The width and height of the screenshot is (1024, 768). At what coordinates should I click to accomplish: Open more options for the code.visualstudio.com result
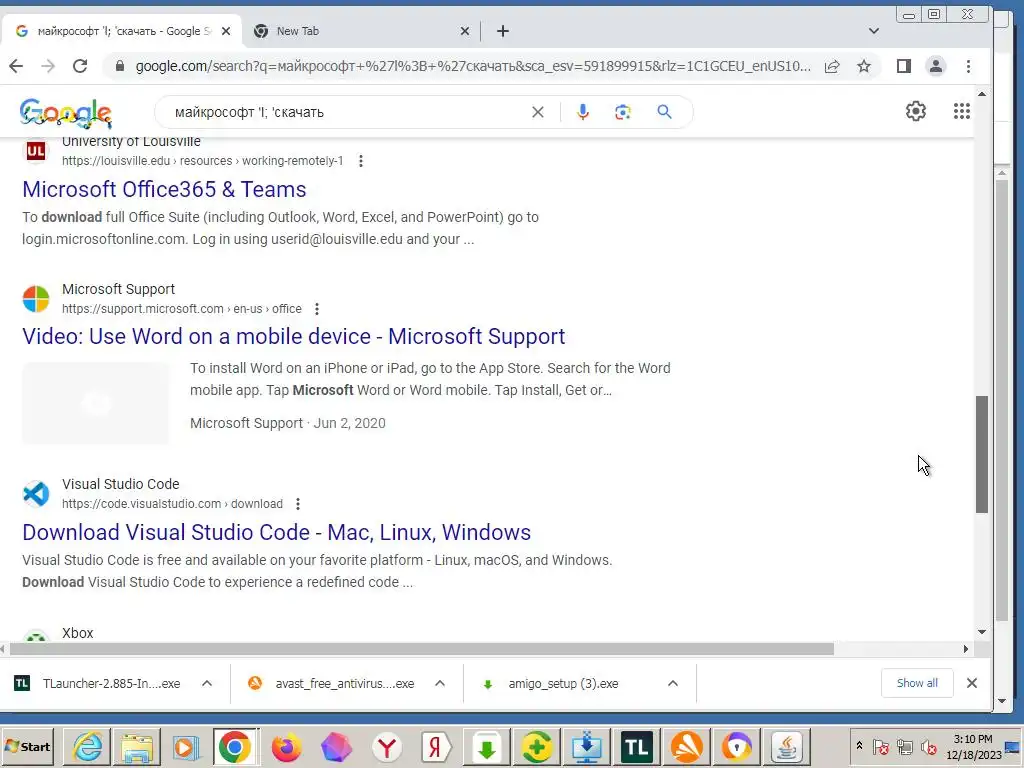[298, 504]
